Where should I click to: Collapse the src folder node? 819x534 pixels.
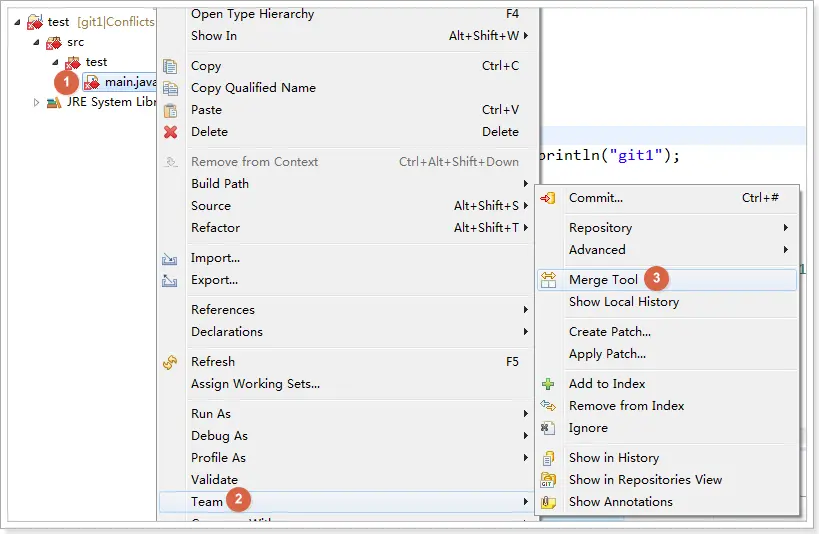[x=36, y=42]
